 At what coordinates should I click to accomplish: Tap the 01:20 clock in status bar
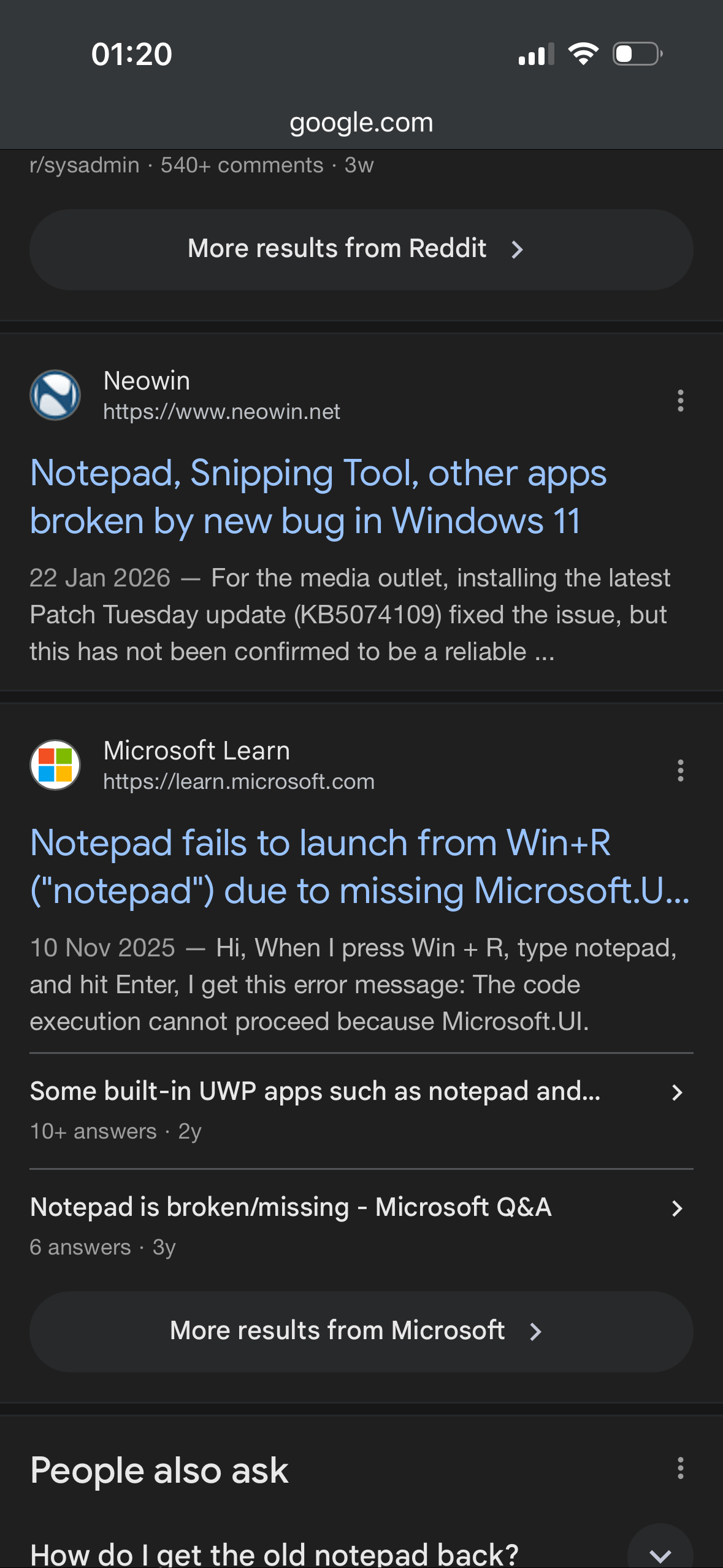click(131, 54)
